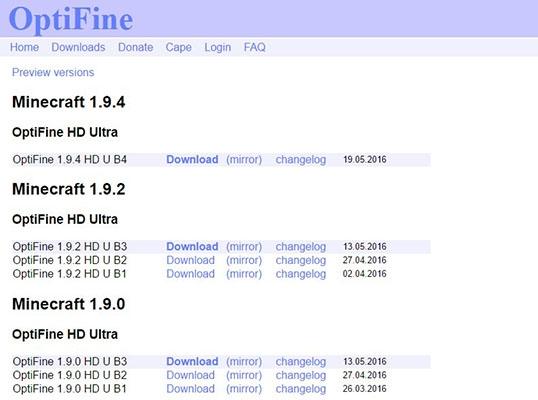Download OptiFine 1.9.0 HD U B2
This screenshot has width=538, height=400.
[x=190, y=375]
